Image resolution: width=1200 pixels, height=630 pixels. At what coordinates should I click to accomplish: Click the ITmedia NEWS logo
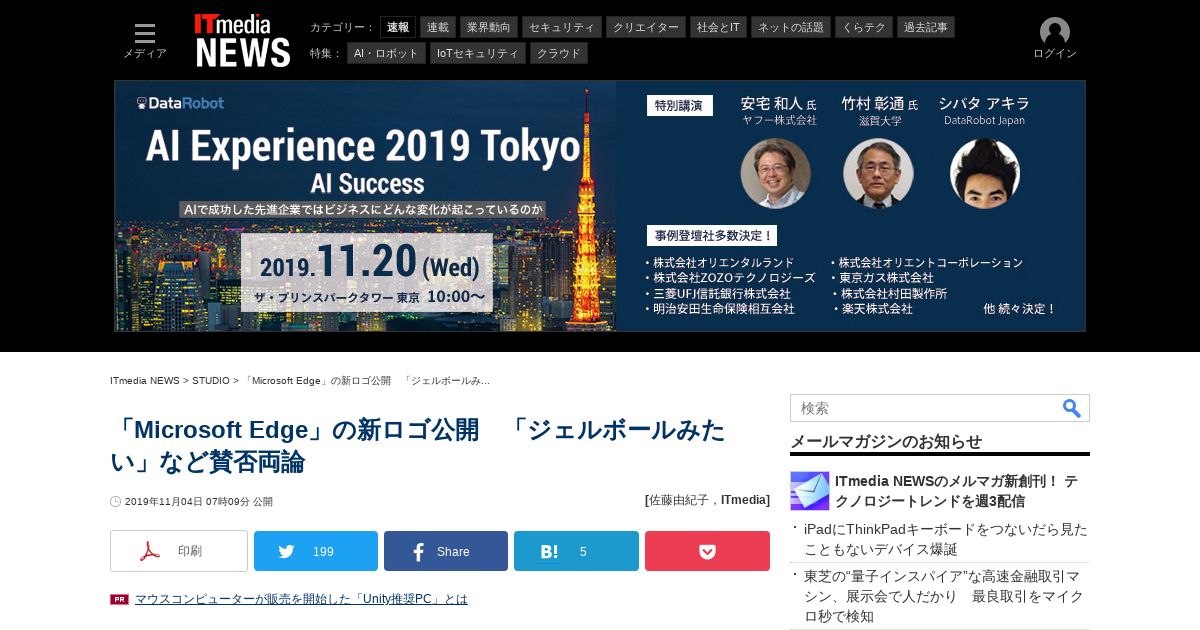click(242, 41)
